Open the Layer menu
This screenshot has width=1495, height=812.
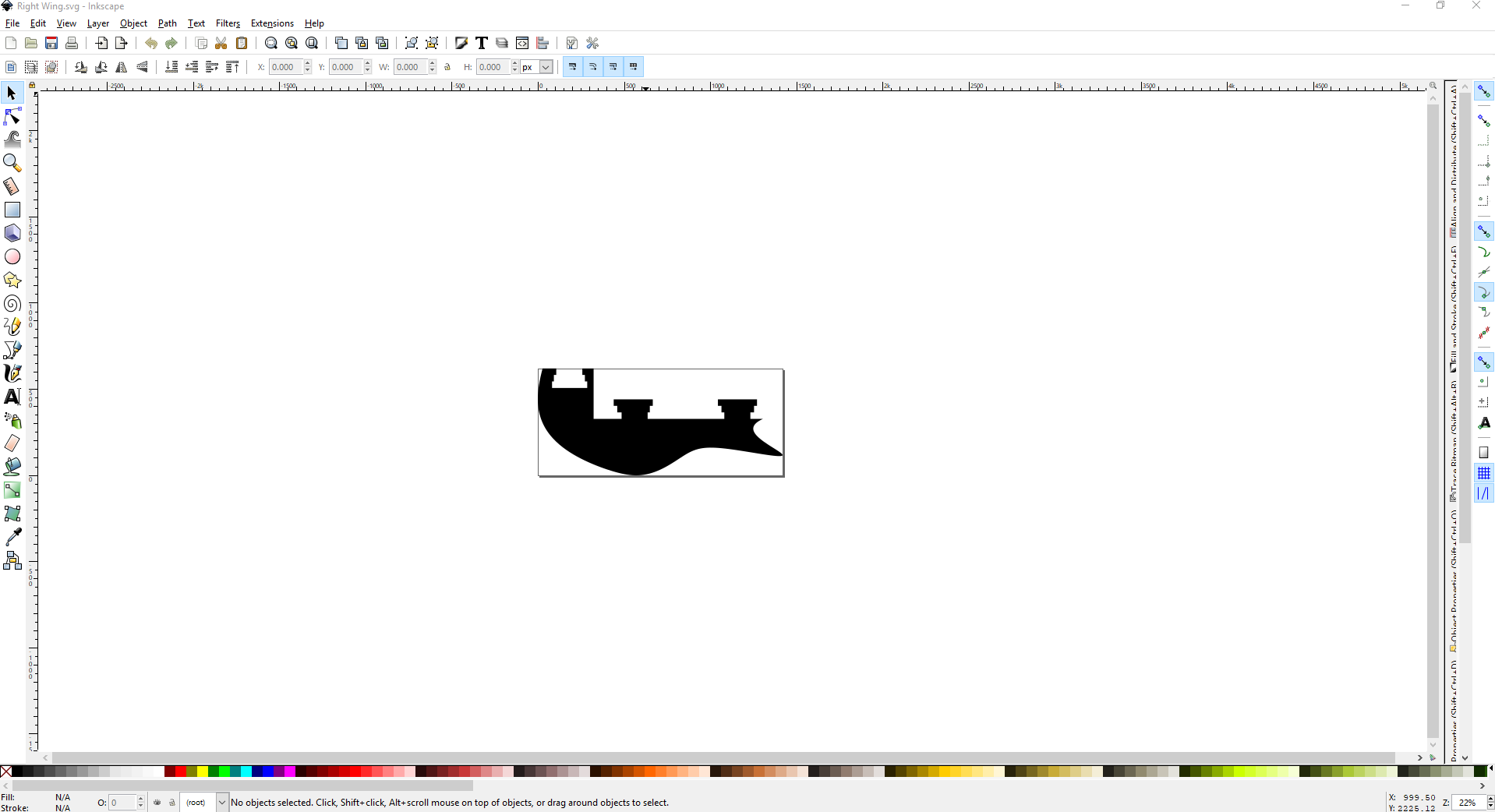point(98,23)
